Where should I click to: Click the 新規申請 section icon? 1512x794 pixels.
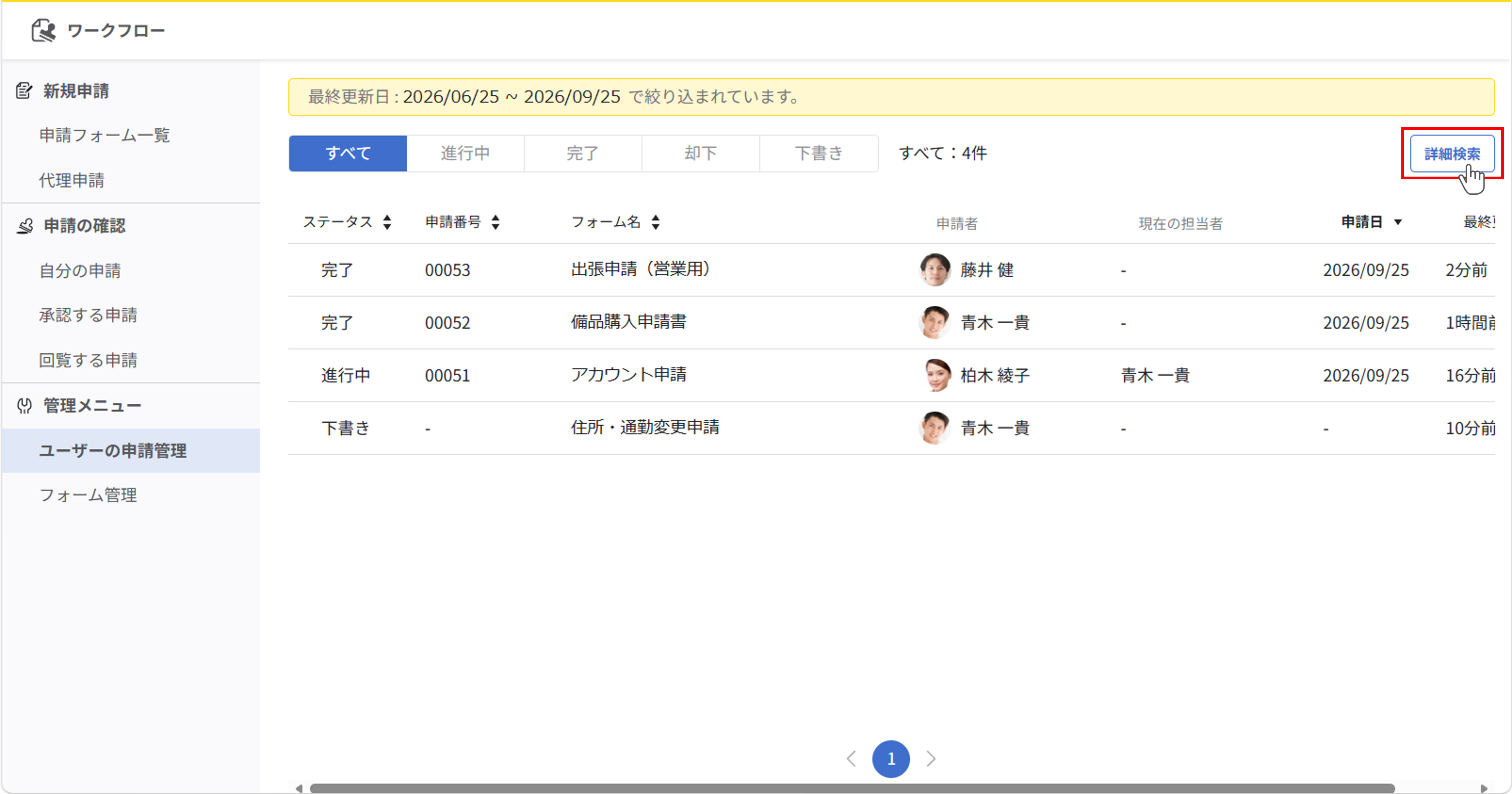tap(23, 91)
